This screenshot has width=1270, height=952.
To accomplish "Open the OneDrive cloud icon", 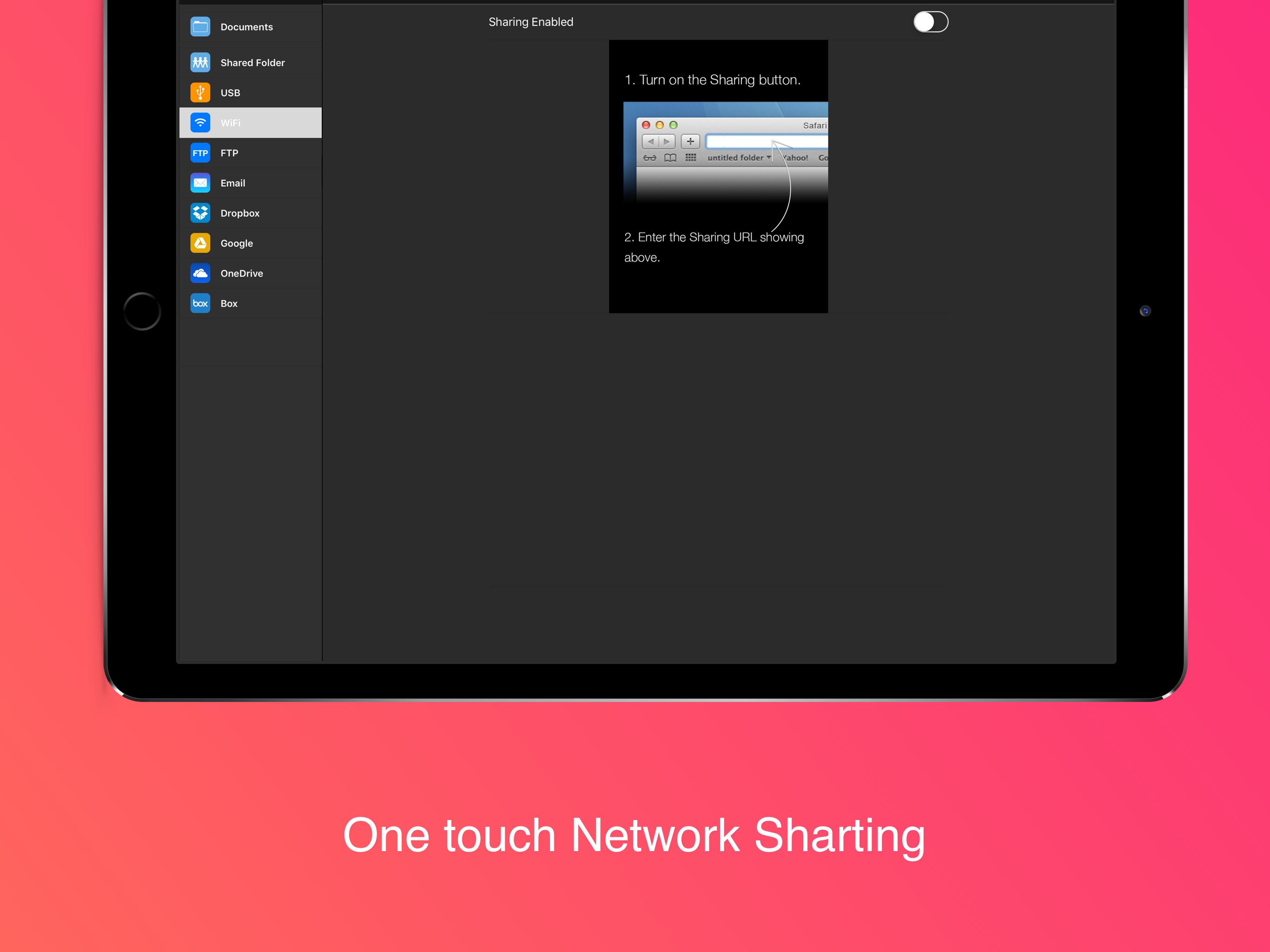I will point(200,273).
